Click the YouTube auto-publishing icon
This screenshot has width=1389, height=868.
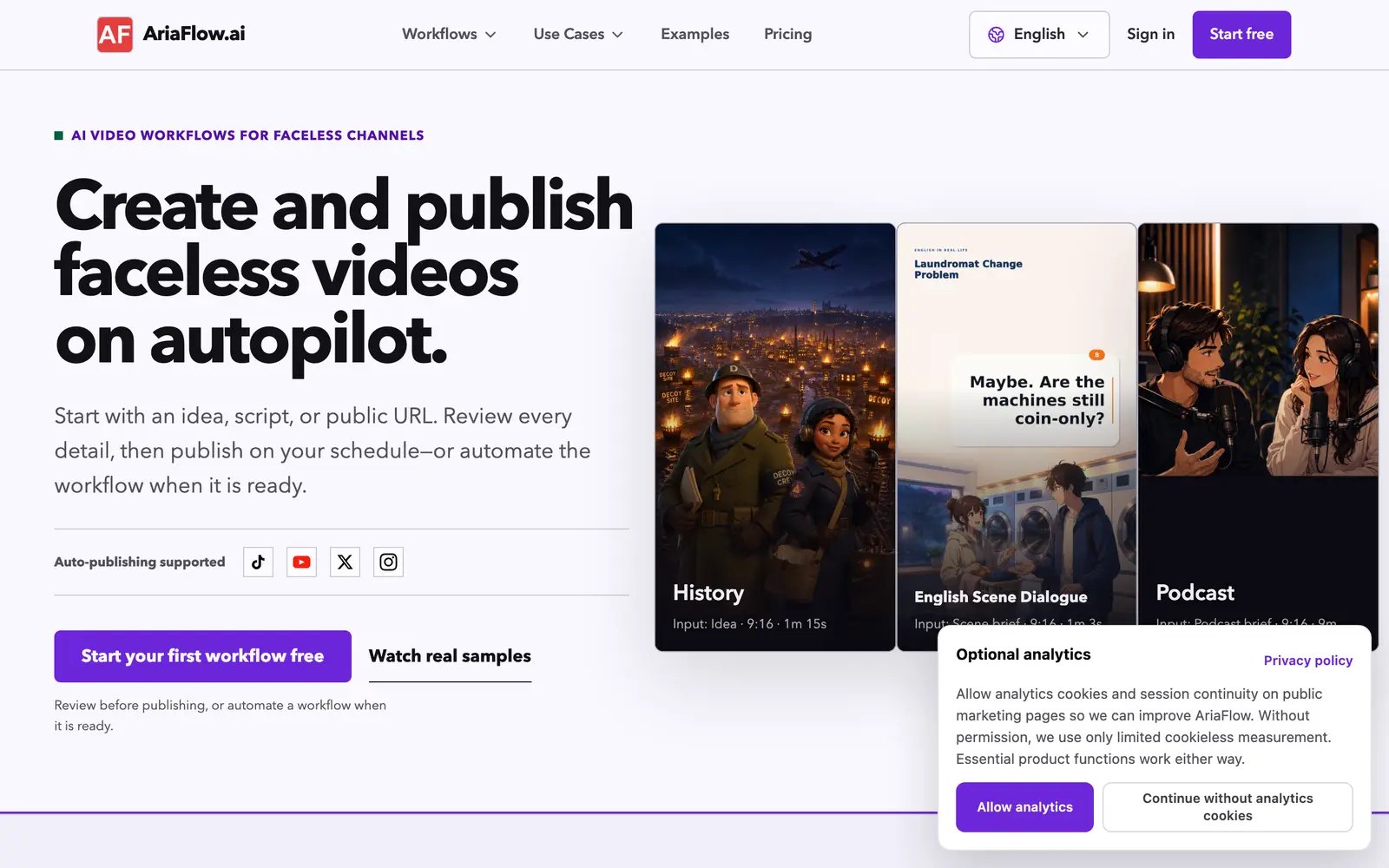[301, 562]
